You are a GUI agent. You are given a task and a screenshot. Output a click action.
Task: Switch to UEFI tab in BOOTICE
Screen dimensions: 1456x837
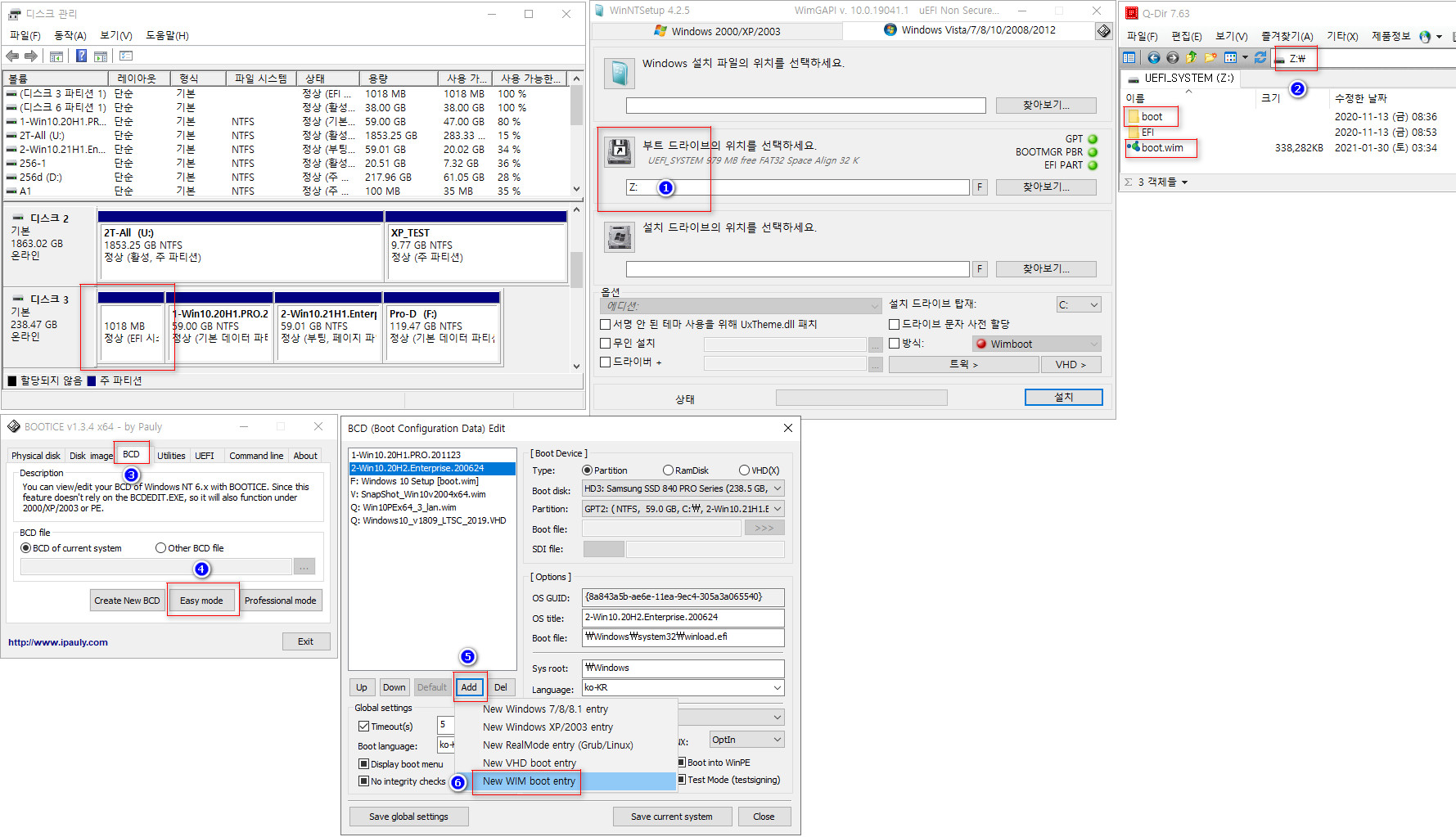[x=205, y=456]
